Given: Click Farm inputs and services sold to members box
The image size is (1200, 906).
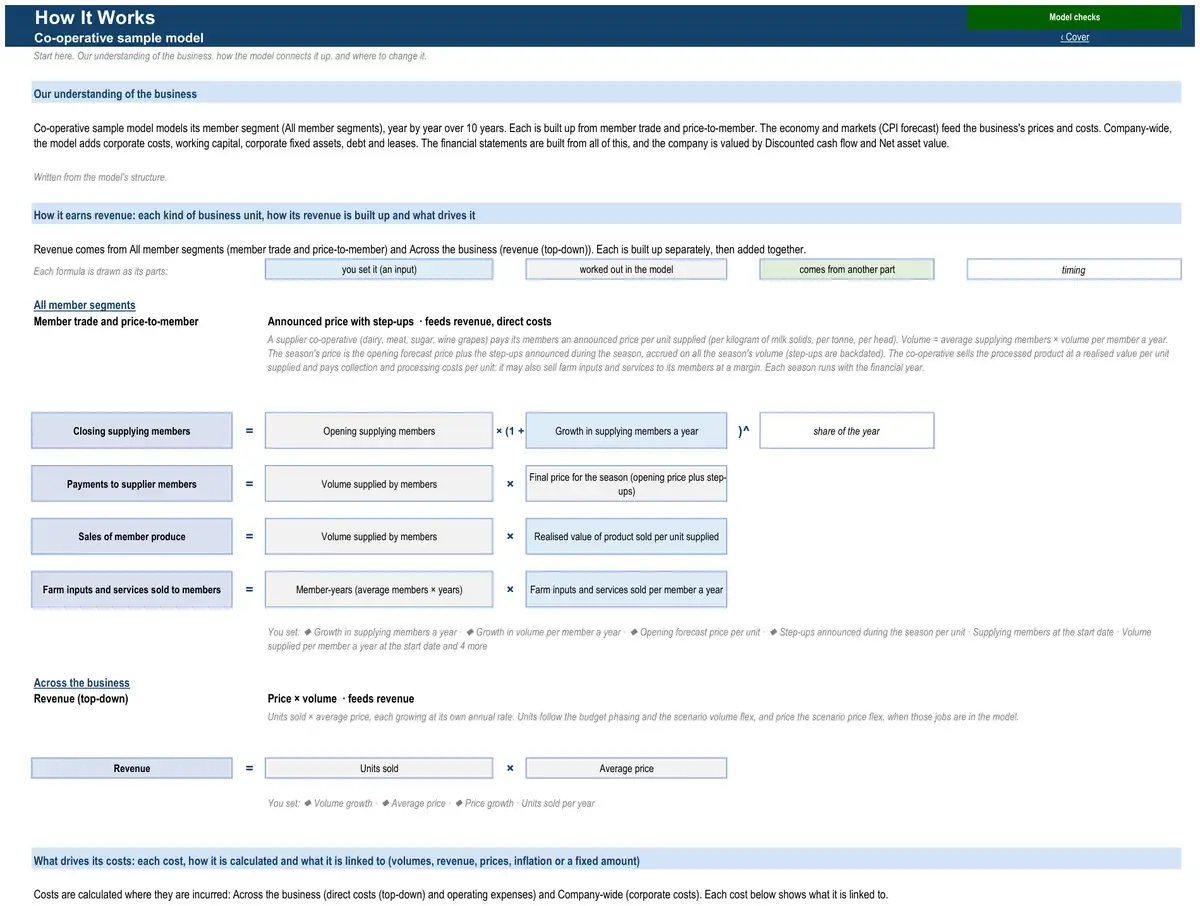Looking at the screenshot, I should click(x=132, y=590).
